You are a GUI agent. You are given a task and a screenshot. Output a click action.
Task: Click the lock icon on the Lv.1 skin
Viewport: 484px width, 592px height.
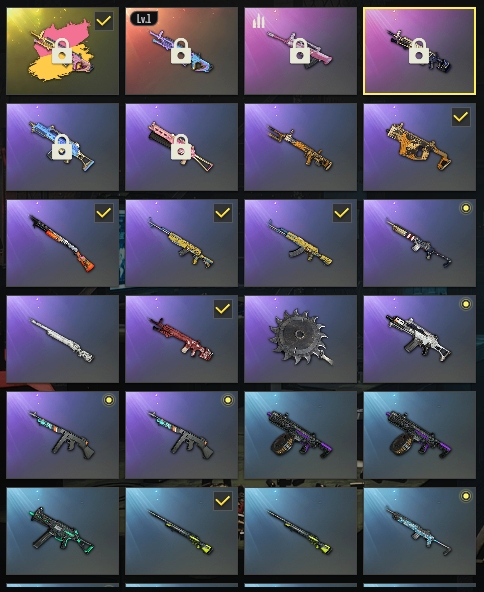[x=181, y=51]
